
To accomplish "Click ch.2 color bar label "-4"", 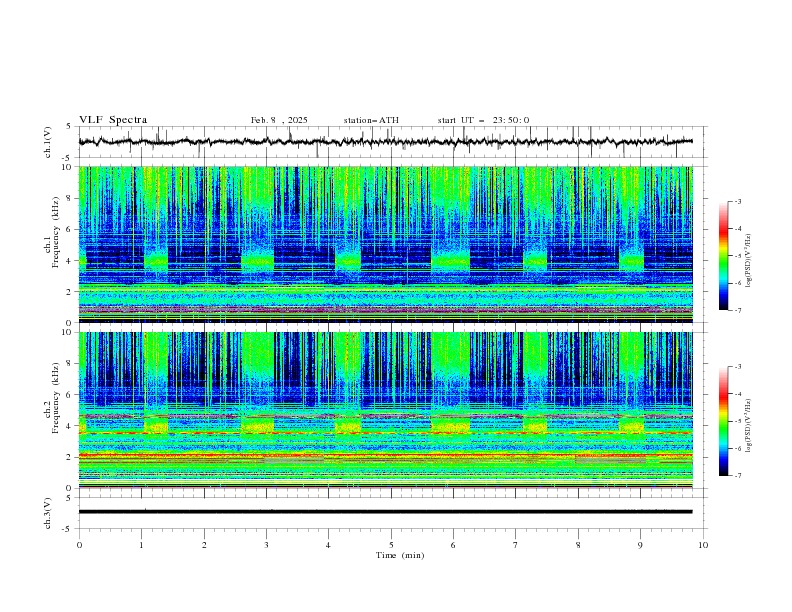I will [x=738, y=394].
